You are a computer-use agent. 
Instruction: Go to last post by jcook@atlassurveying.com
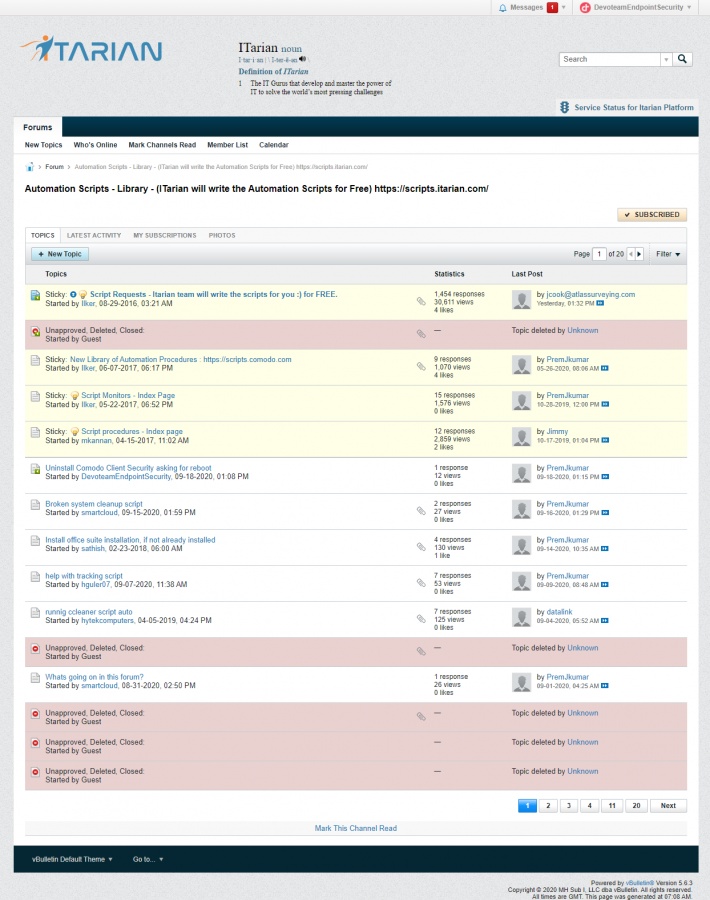(600, 303)
